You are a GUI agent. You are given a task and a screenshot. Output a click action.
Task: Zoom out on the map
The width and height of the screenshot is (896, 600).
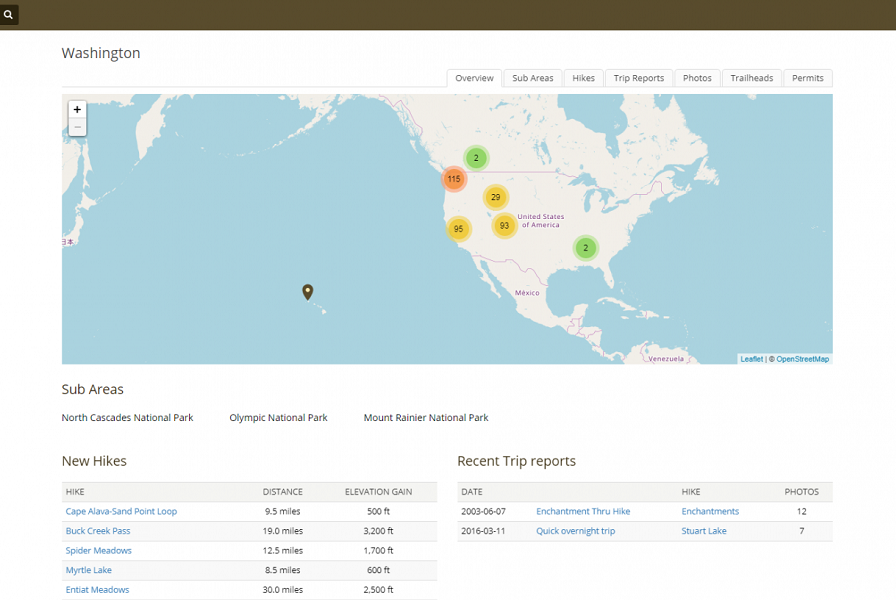tap(77, 127)
